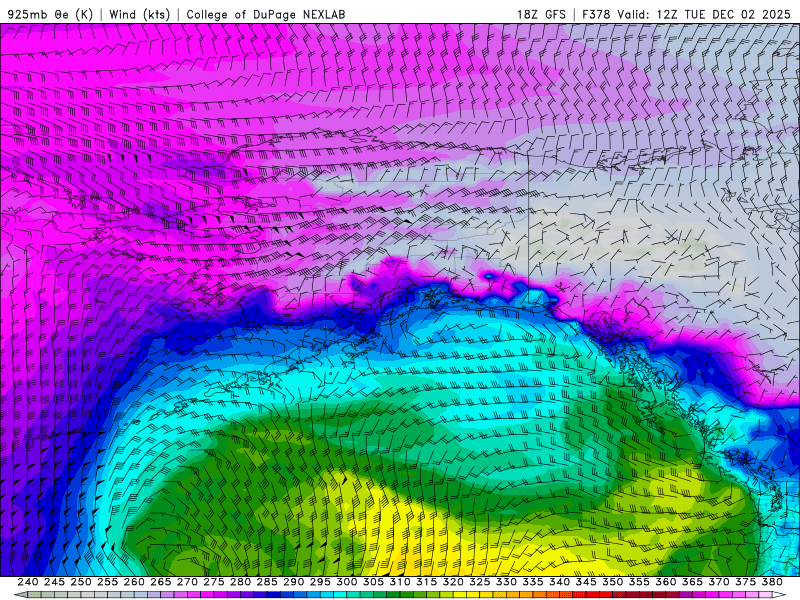Screen dimensions: 800x600
Task: Click the '925mb θe (K)' title text
Action: coord(50,14)
